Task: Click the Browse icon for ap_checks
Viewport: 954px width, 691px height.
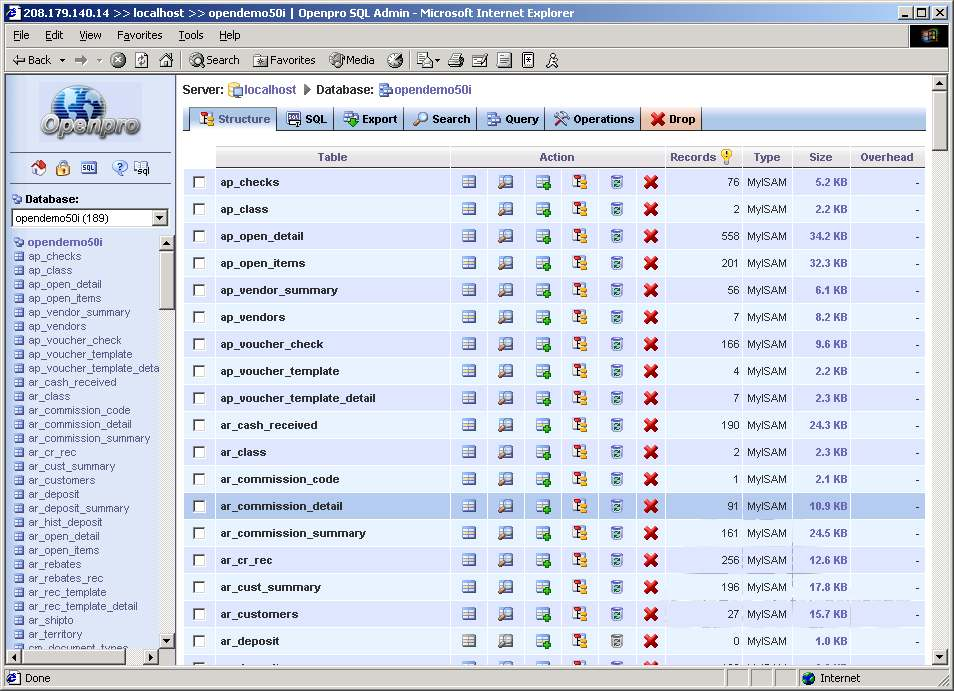Action: 468,182
